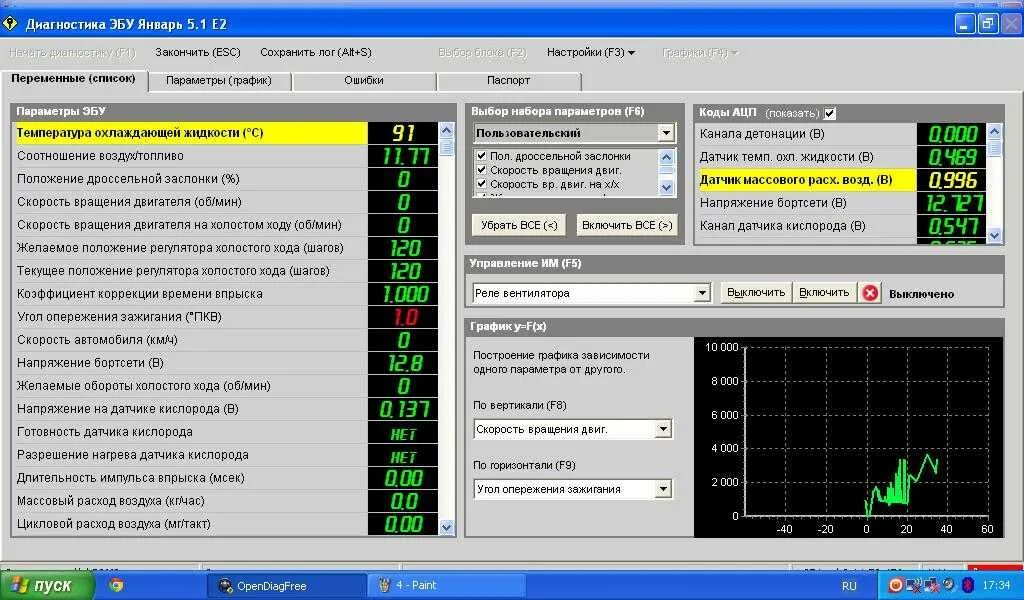Select Переменные (список) tab
The height and width of the screenshot is (600, 1024).
pos(73,78)
